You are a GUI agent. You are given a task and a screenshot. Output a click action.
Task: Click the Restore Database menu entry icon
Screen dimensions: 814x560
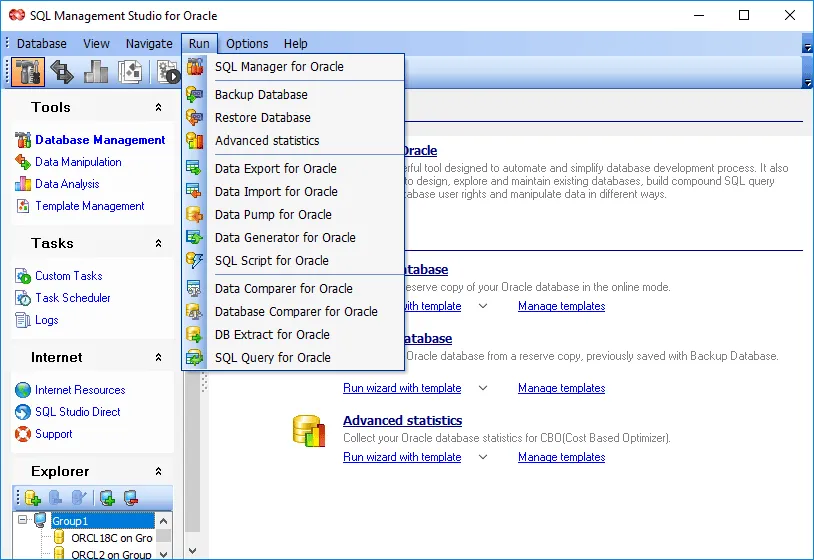pyautogui.click(x=195, y=117)
